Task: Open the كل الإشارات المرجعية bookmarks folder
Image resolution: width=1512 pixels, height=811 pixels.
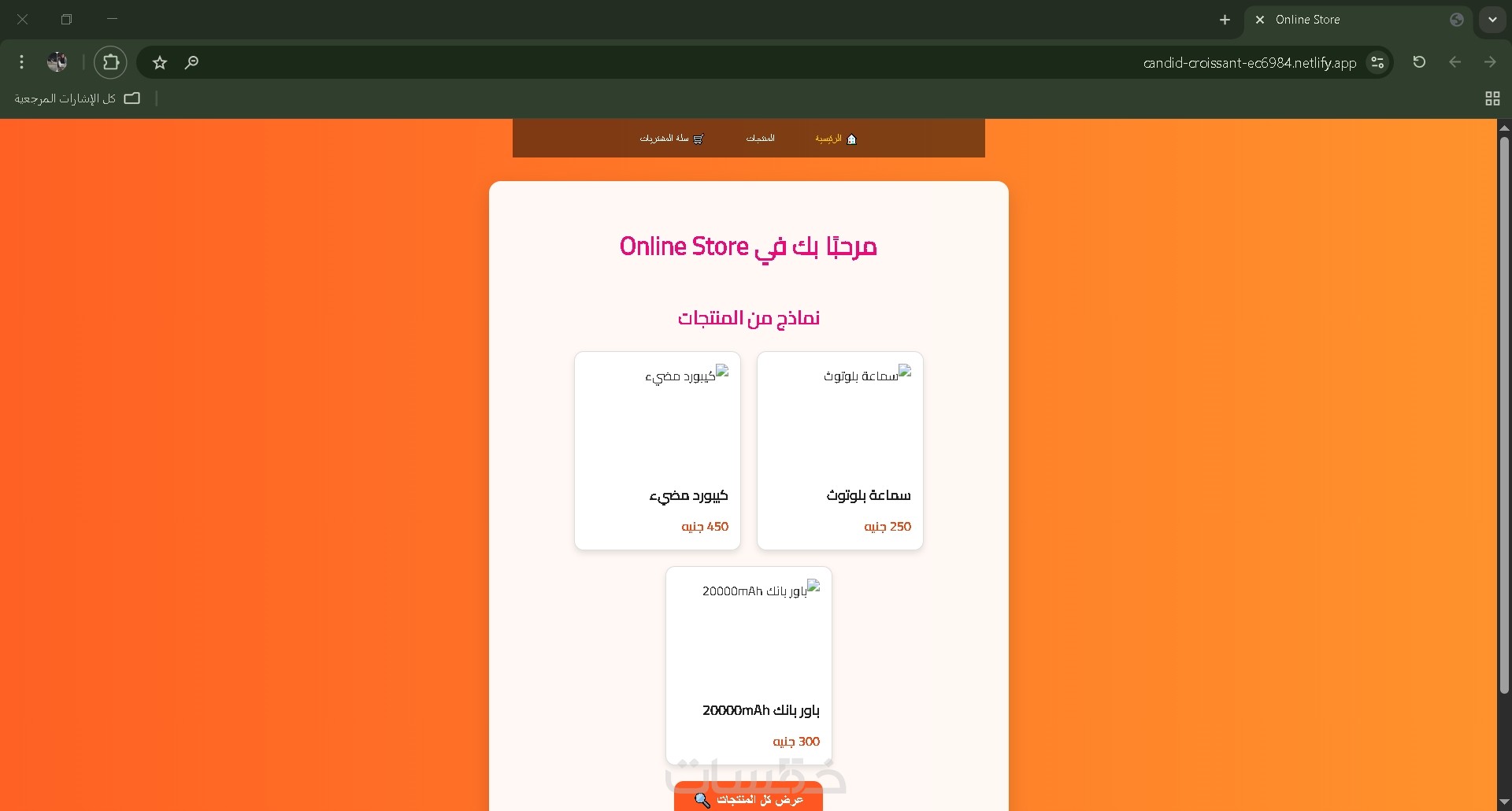Action: (77, 98)
